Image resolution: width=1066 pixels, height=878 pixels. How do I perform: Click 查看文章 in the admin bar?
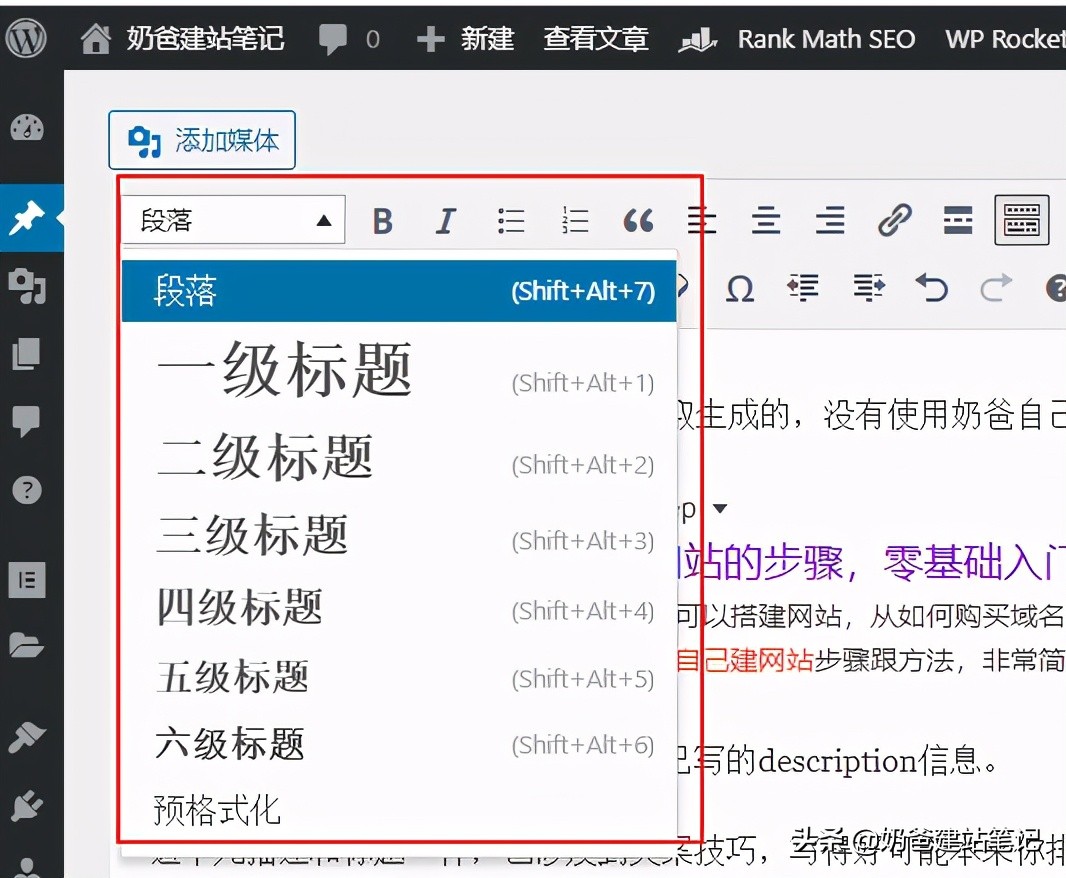coord(596,38)
